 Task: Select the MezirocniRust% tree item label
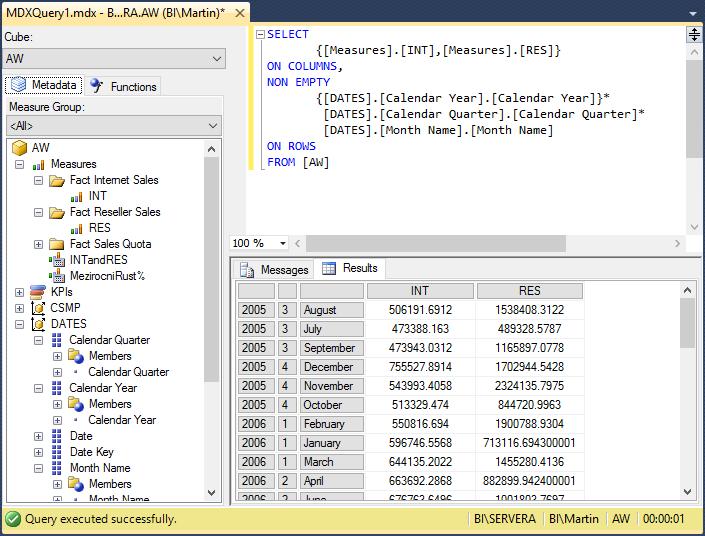(107, 276)
